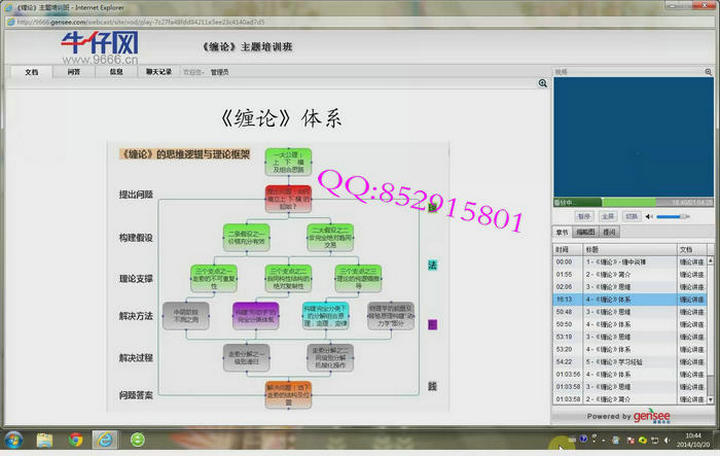
Task: Click the document zoom magnifier icon
Action: pos(543,84)
